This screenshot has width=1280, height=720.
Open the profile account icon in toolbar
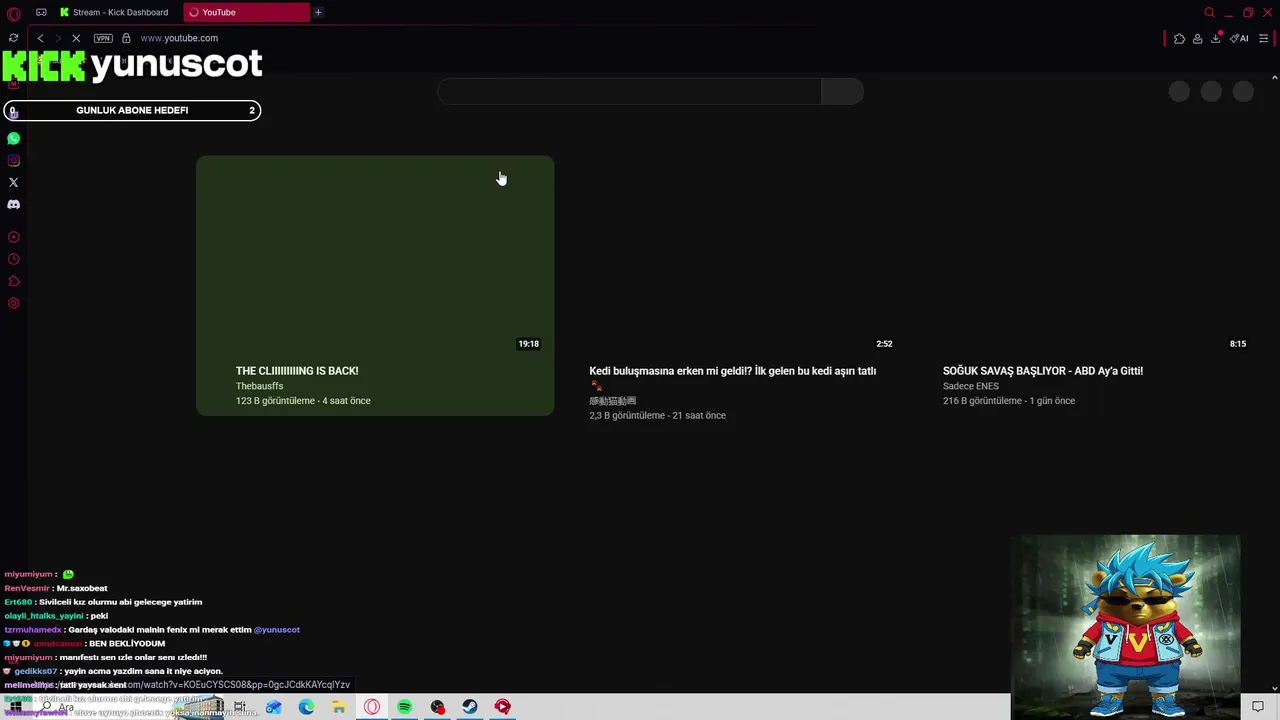[1197, 38]
